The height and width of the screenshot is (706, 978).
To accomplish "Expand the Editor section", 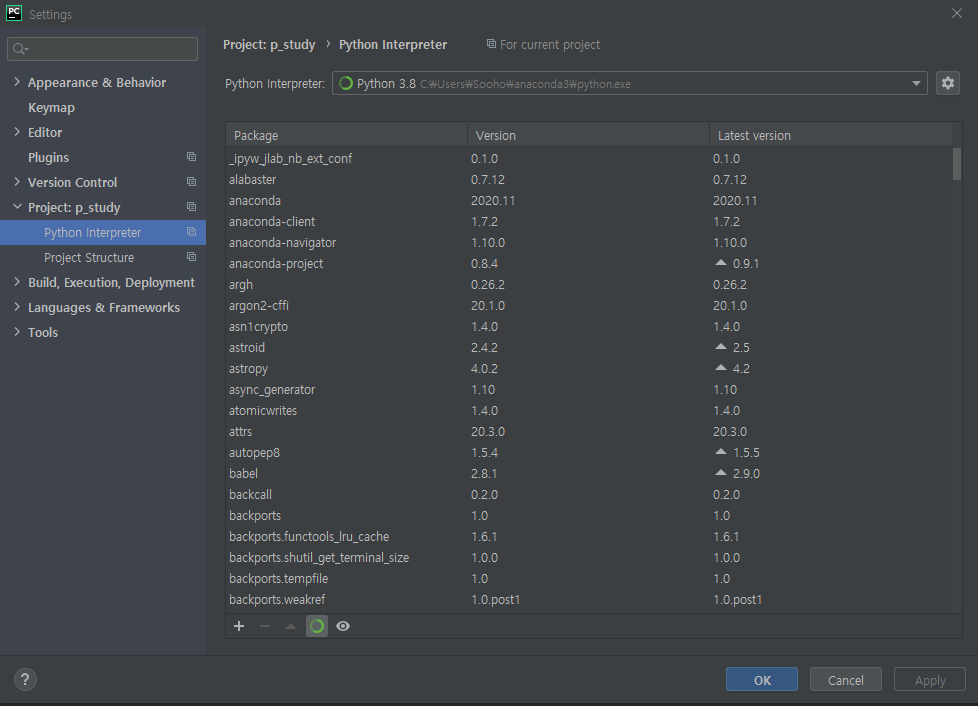I will [17, 132].
